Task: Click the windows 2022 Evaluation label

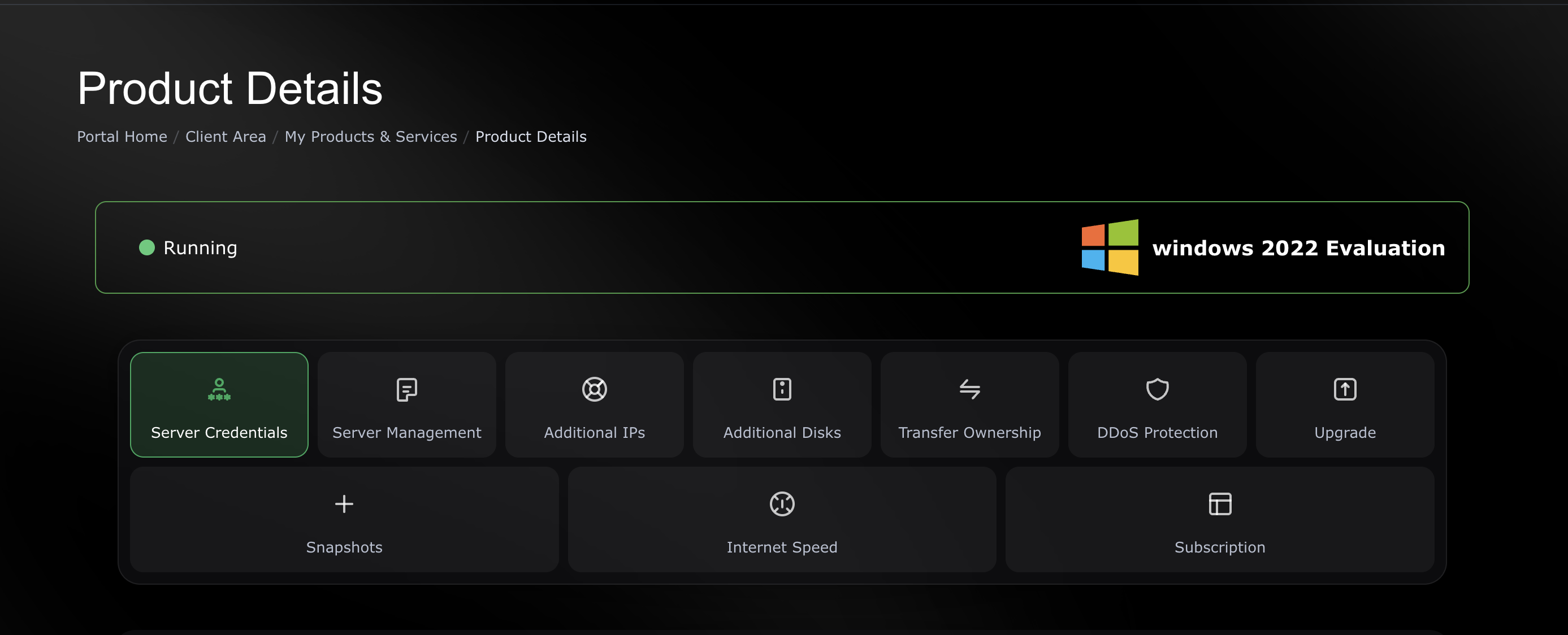Action: [1298, 248]
